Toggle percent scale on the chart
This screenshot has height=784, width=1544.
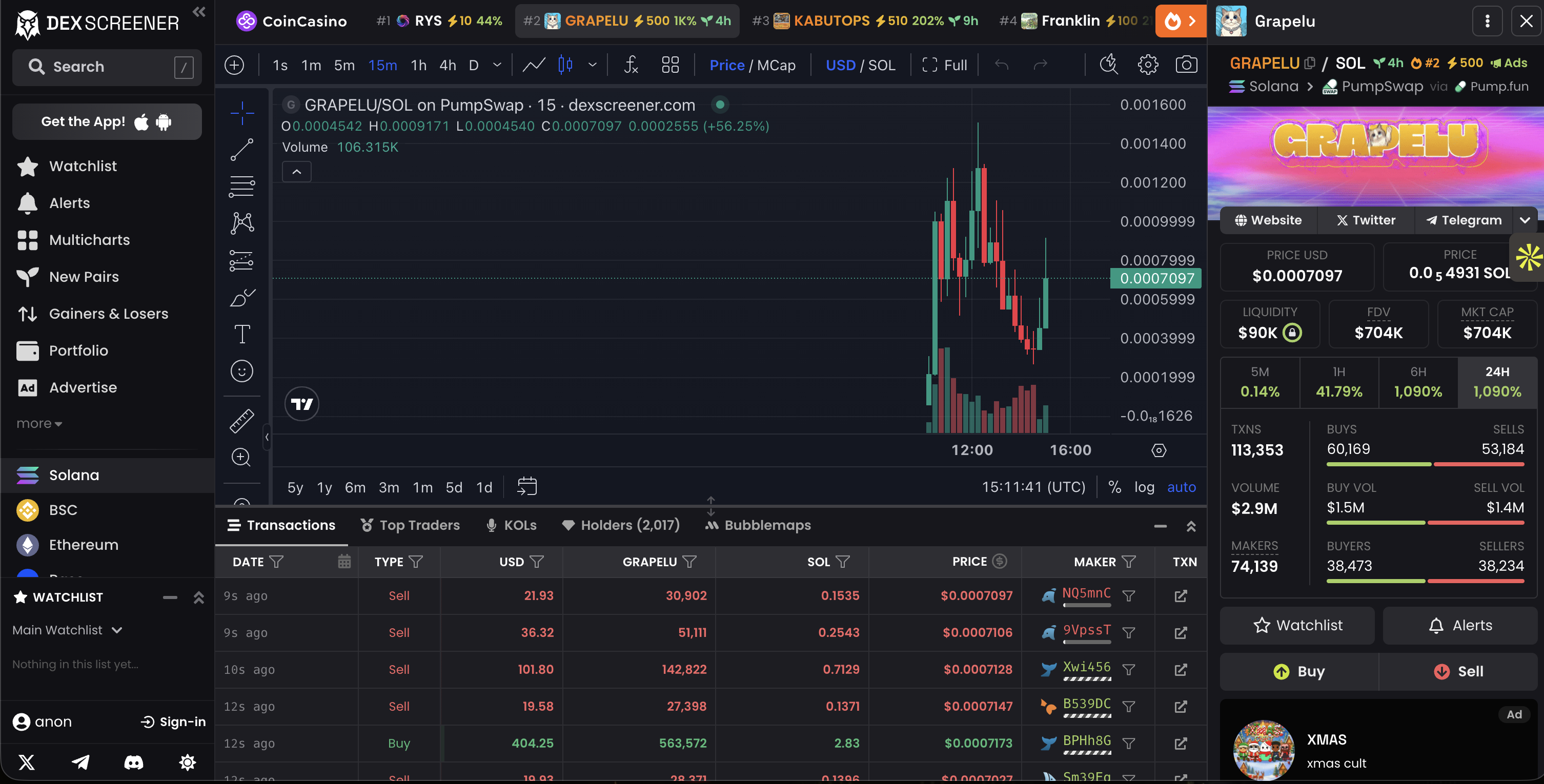(1114, 487)
